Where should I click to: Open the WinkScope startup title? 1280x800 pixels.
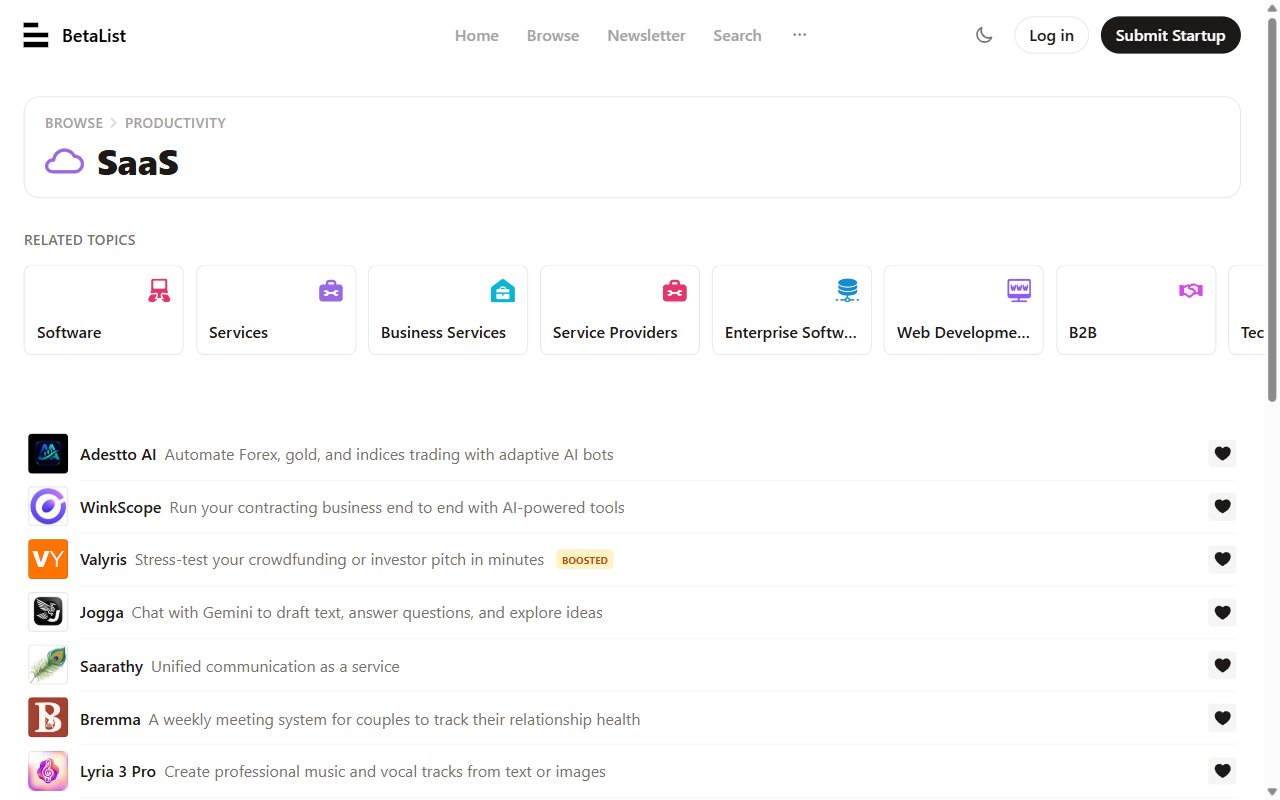(120, 507)
